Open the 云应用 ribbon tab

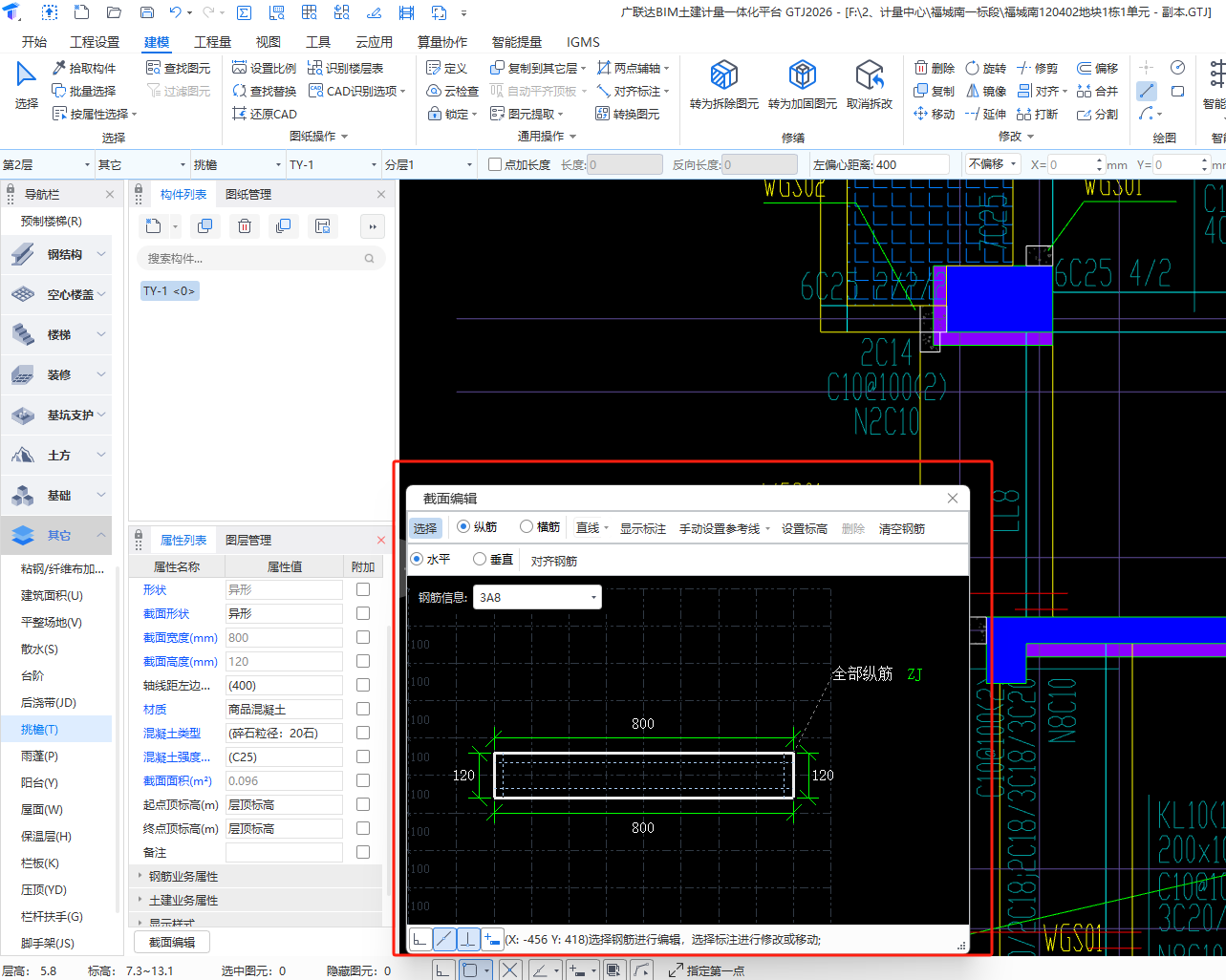point(375,42)
